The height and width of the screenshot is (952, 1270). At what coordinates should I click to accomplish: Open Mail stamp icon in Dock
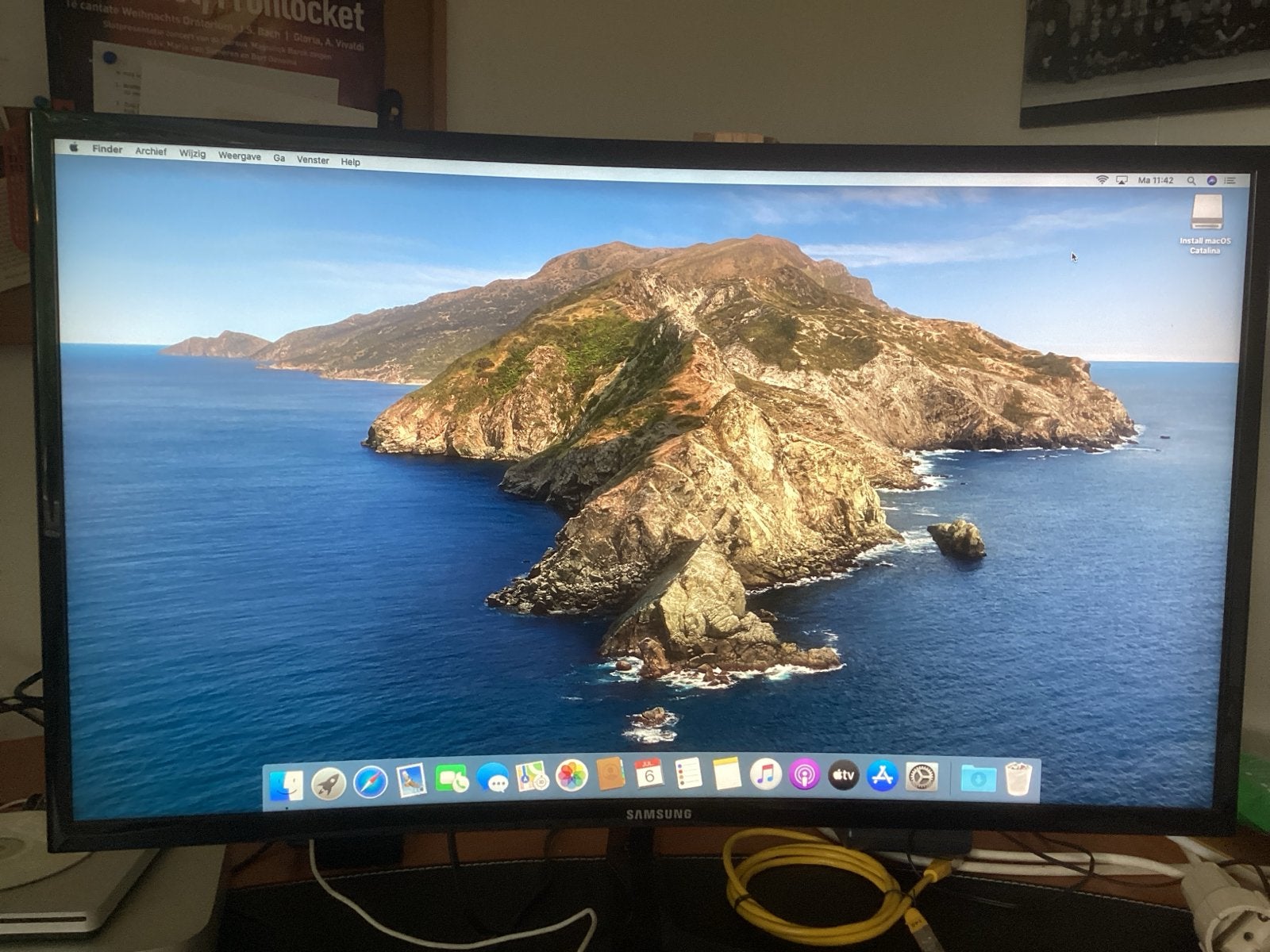(411, 780)
